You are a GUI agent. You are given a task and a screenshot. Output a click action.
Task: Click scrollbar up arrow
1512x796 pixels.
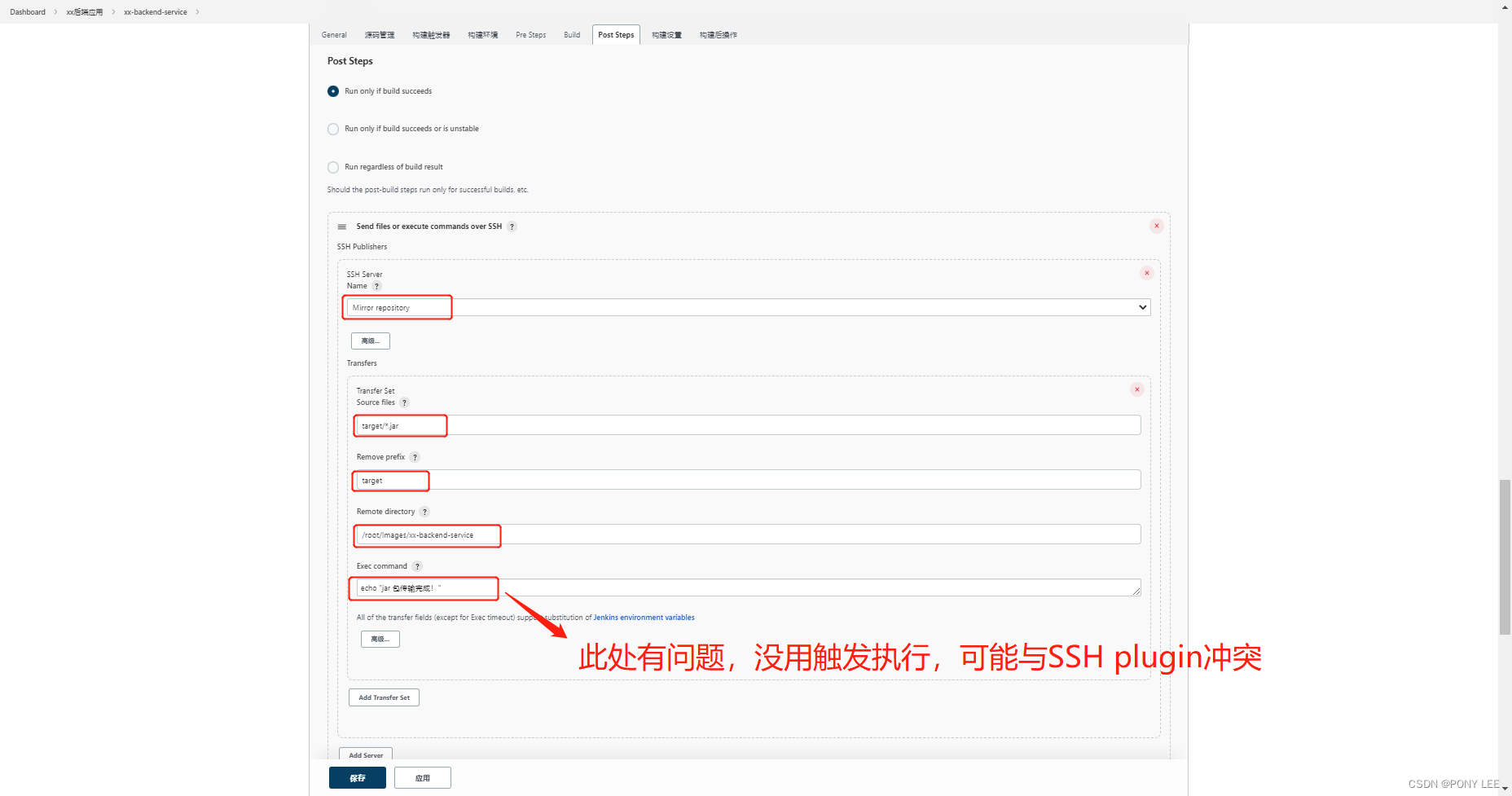pos(1505,6)
